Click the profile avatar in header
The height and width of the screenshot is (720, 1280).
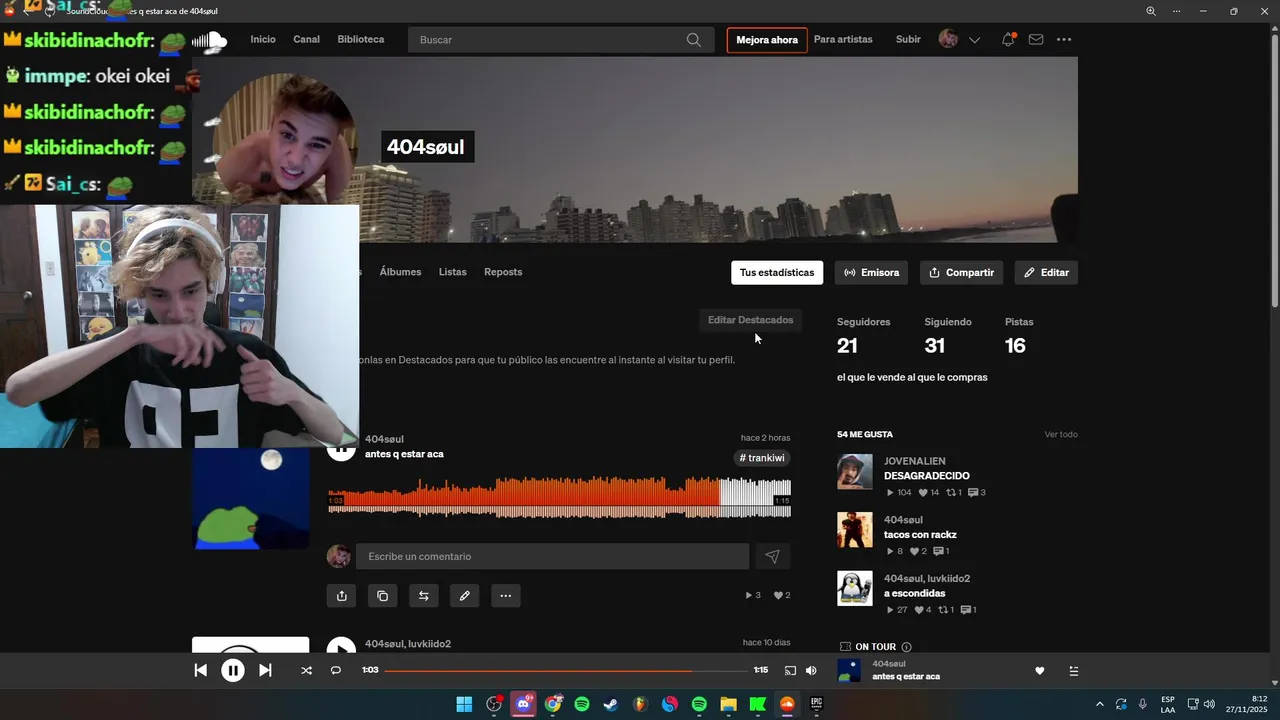coord(948,39)
